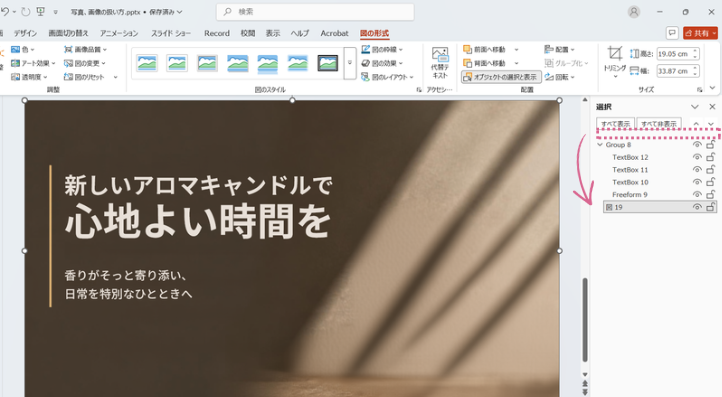Hide 図 19 using its eye icon
This screenshot has width=722, height=397.
point(697,207)
